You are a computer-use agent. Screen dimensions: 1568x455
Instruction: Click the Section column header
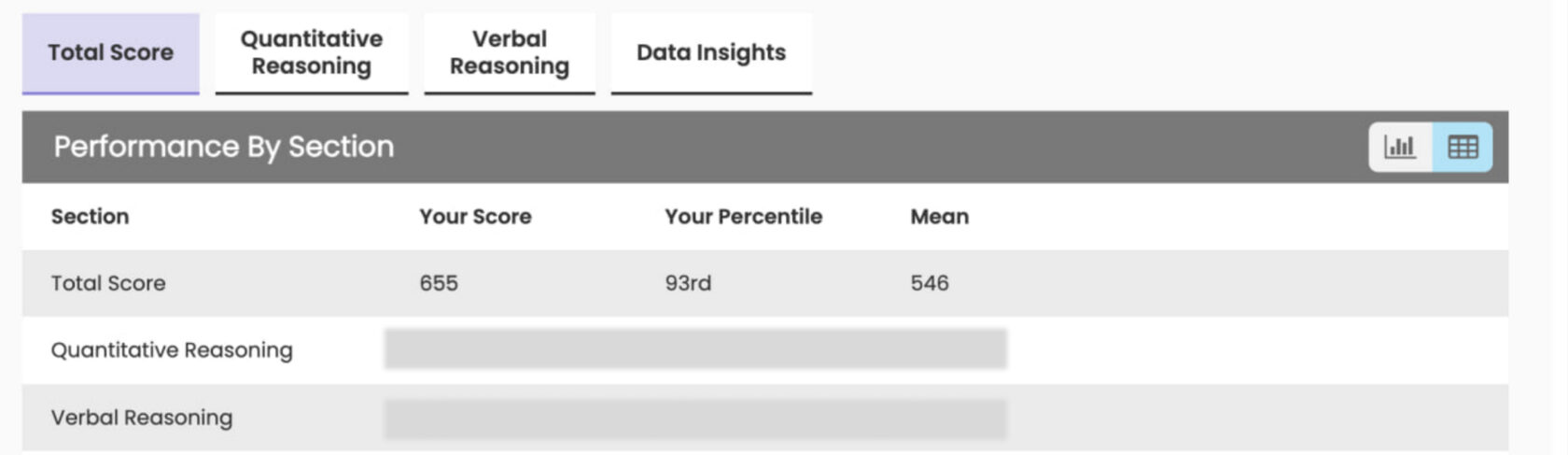(x=90, y=217)
